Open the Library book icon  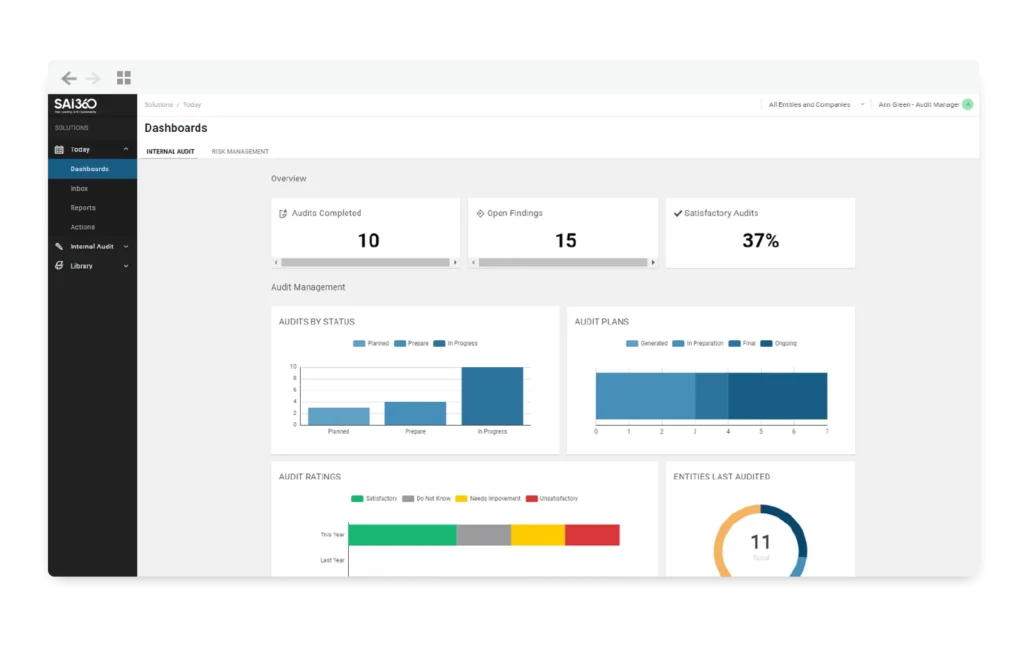[60, 266]
